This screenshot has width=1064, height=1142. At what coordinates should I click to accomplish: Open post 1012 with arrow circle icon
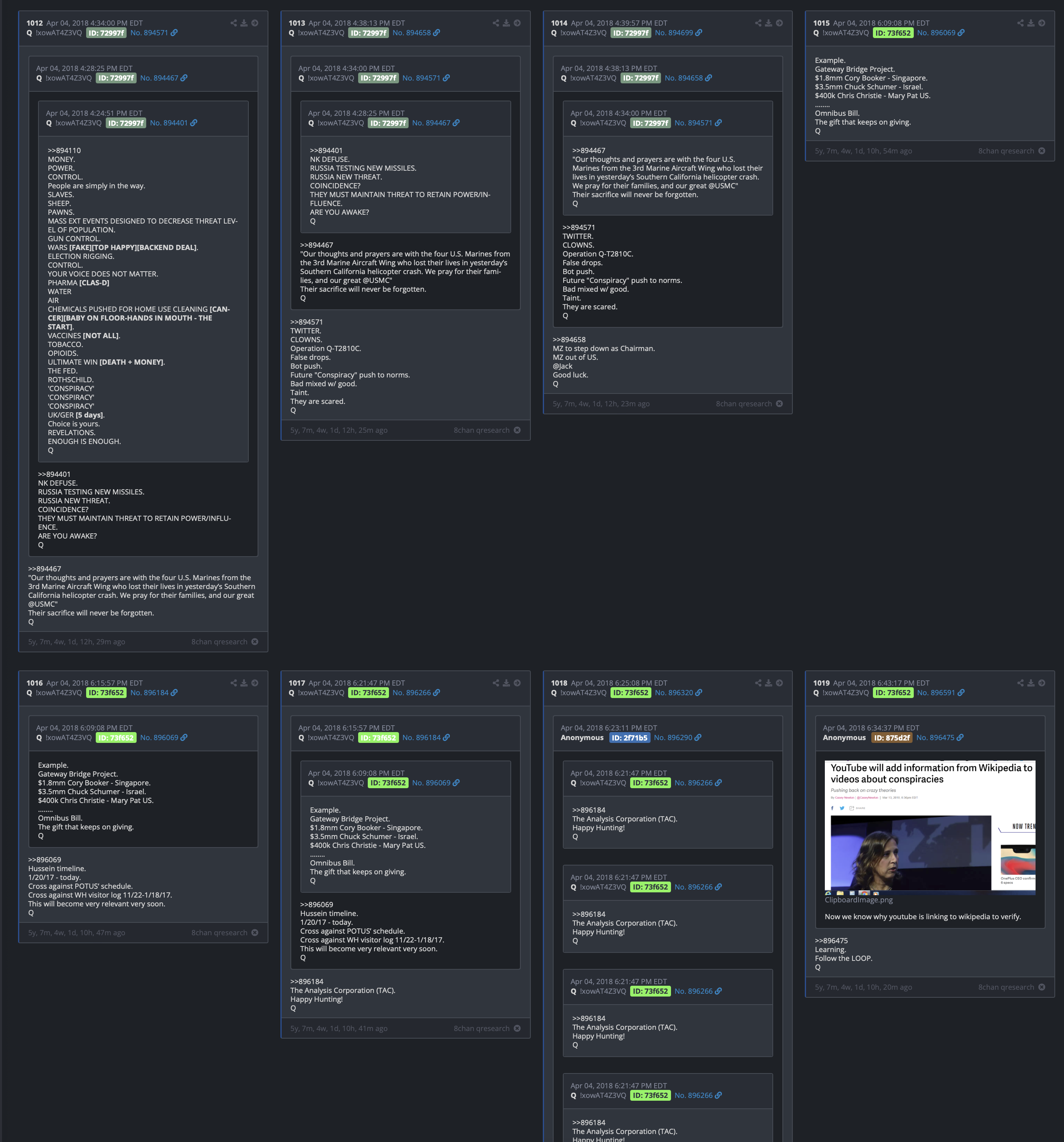coord(255,23)
